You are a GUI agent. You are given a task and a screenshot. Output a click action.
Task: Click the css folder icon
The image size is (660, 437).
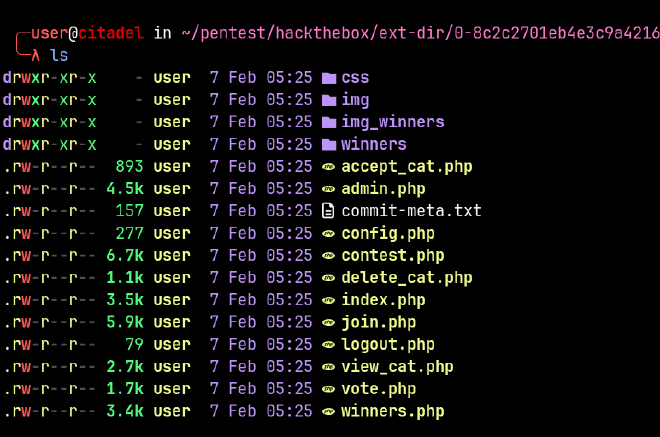(x=329, y=78)
